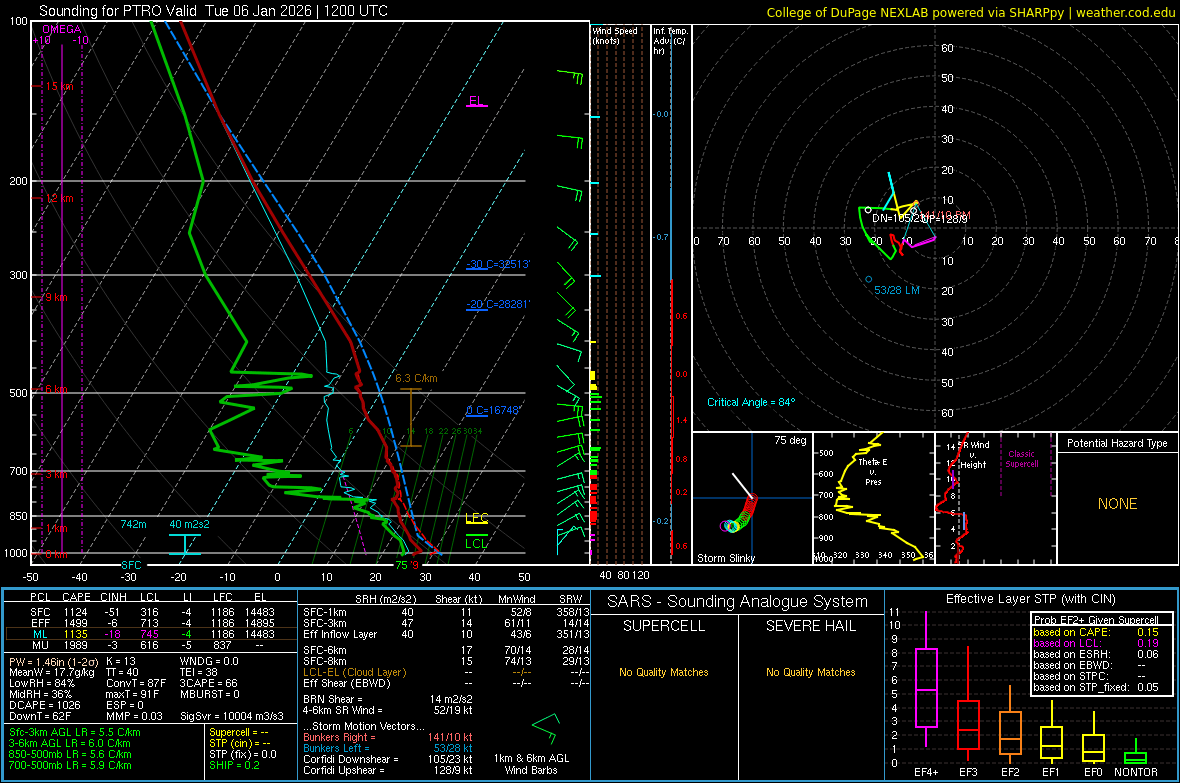Click the Inf. Temp. Adv. panel header
The width and height of the screenshot is (1180, 783).
click(x=670, y=41)
